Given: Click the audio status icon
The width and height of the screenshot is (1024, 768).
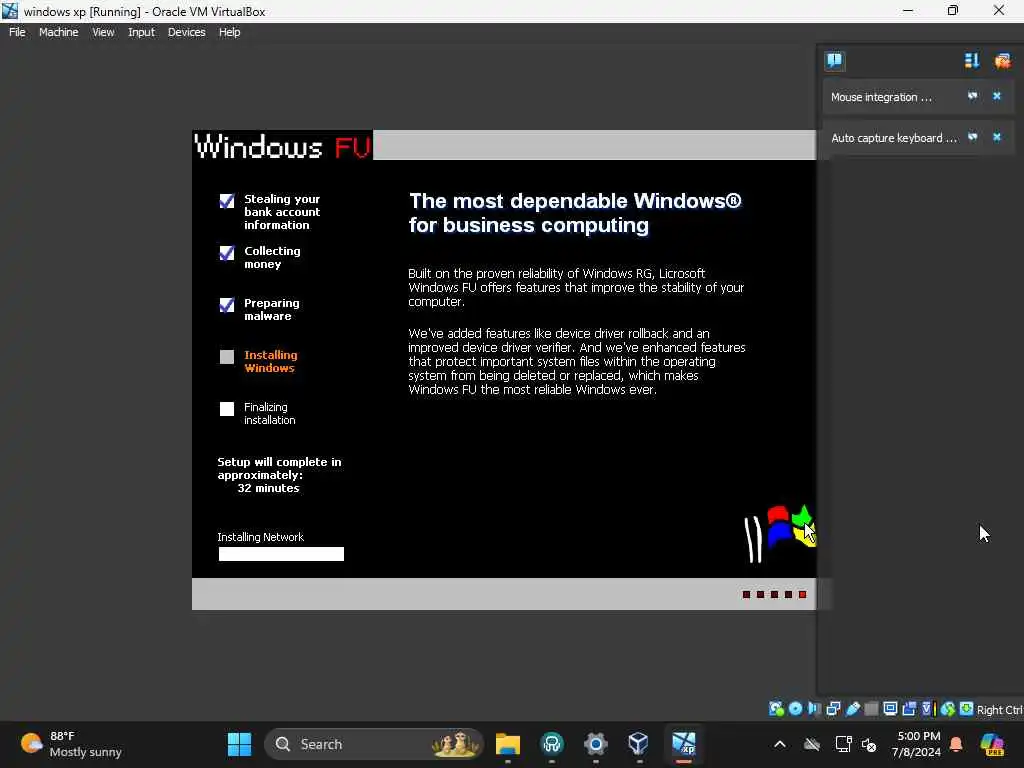Looking at the screenshot, I should [x=814, y=709].
